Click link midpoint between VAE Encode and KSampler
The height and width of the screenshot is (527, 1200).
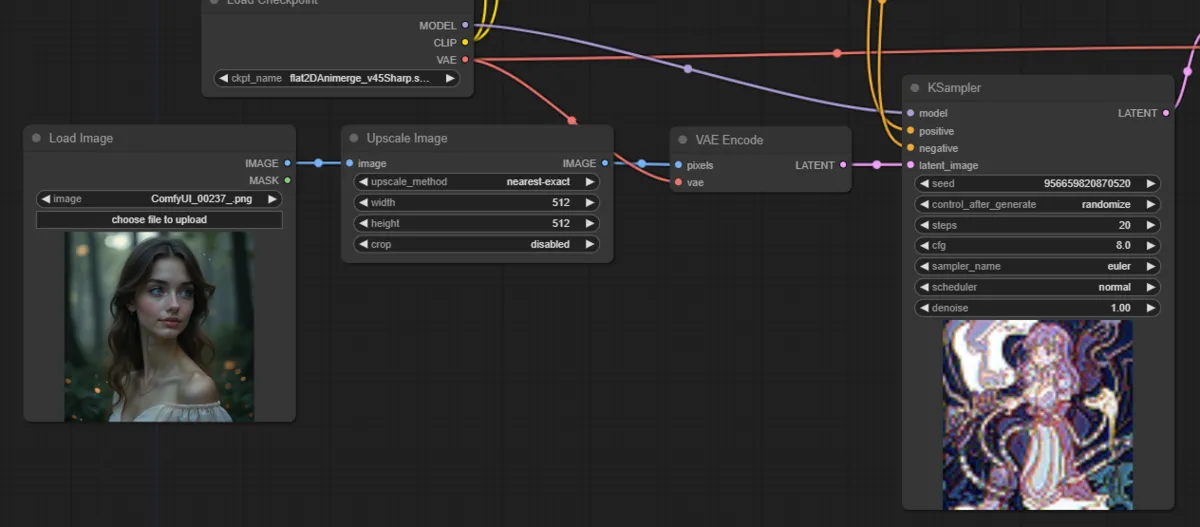coord(877,165)
